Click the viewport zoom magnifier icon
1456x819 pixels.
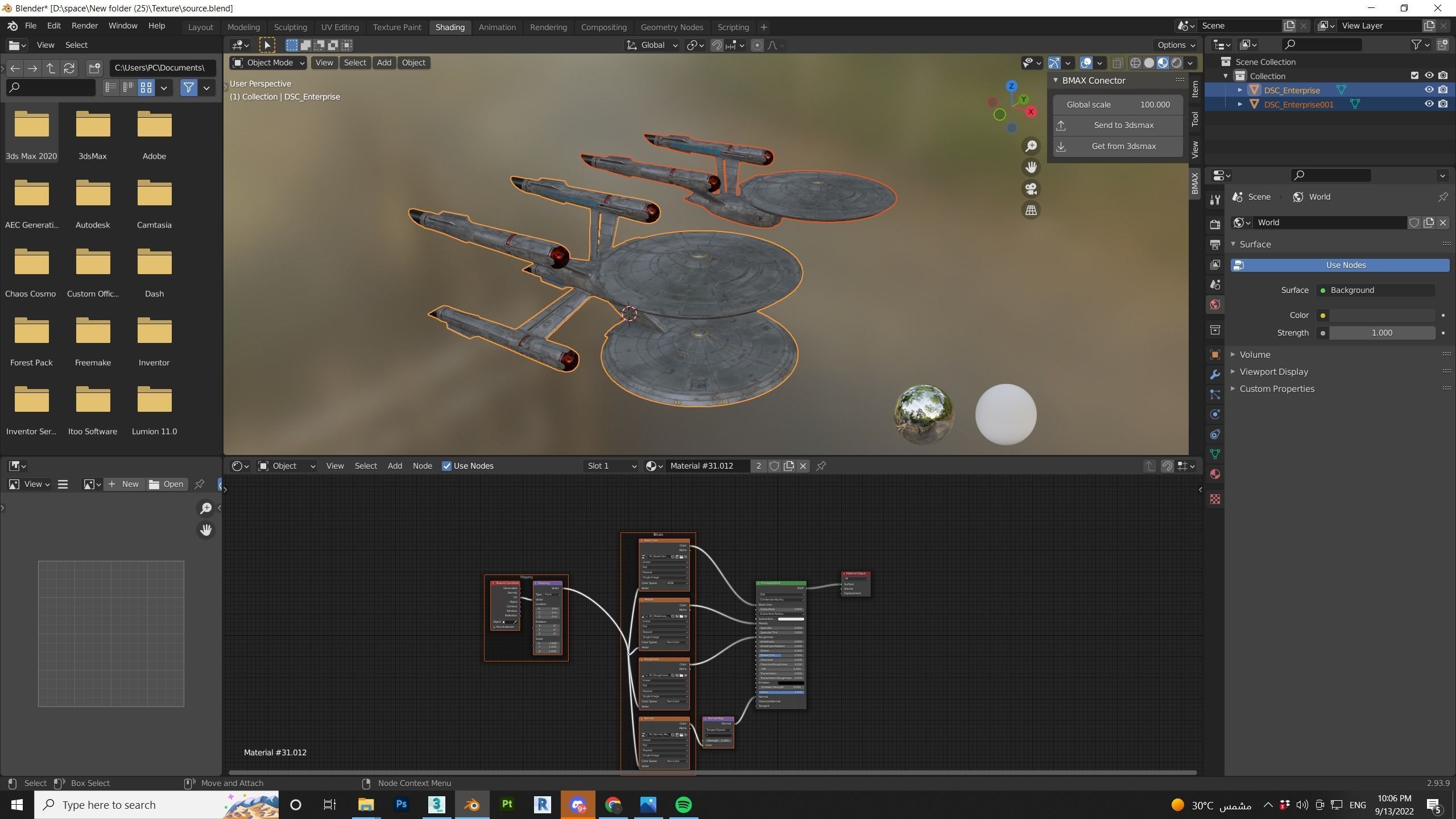(1031, 146)
